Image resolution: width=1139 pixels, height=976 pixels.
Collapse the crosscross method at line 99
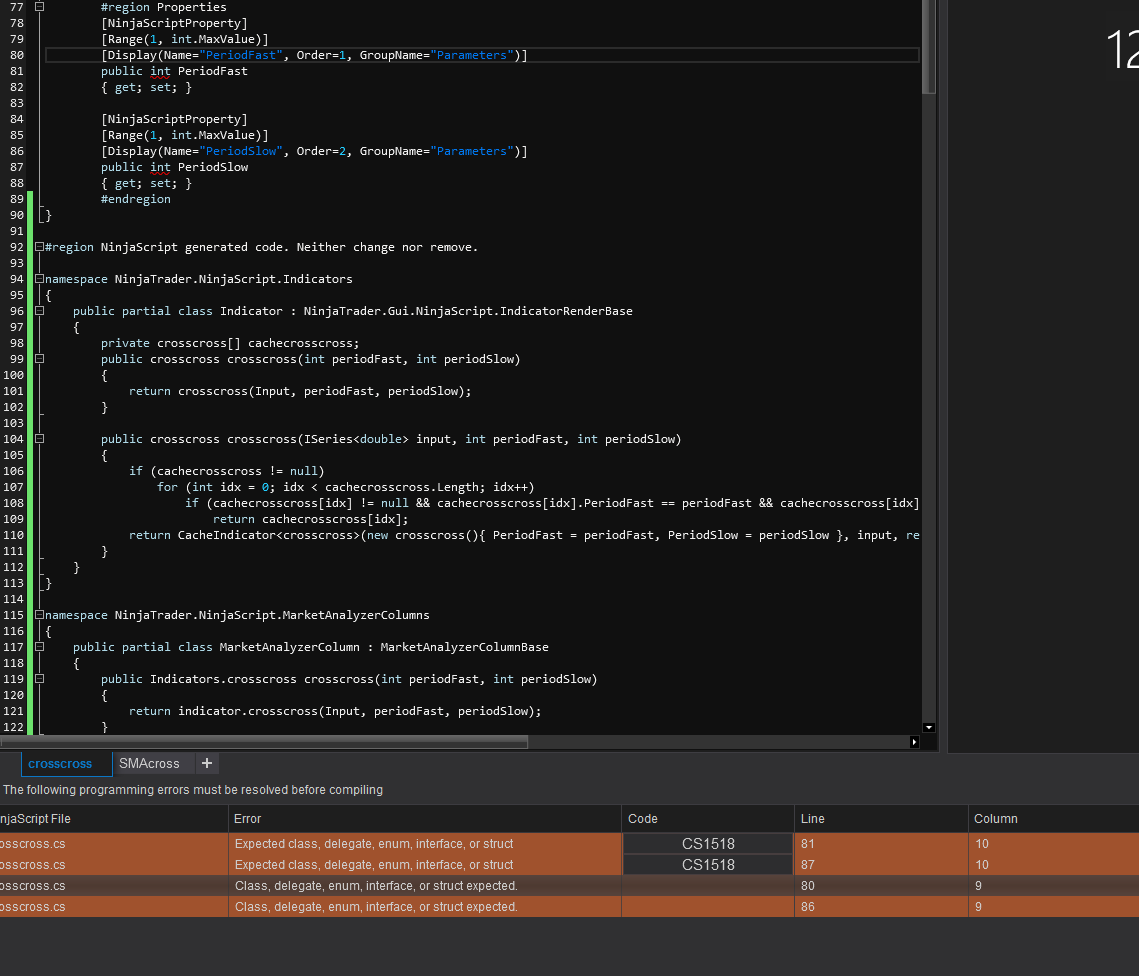pyautogui.click(x=40, y=359)
